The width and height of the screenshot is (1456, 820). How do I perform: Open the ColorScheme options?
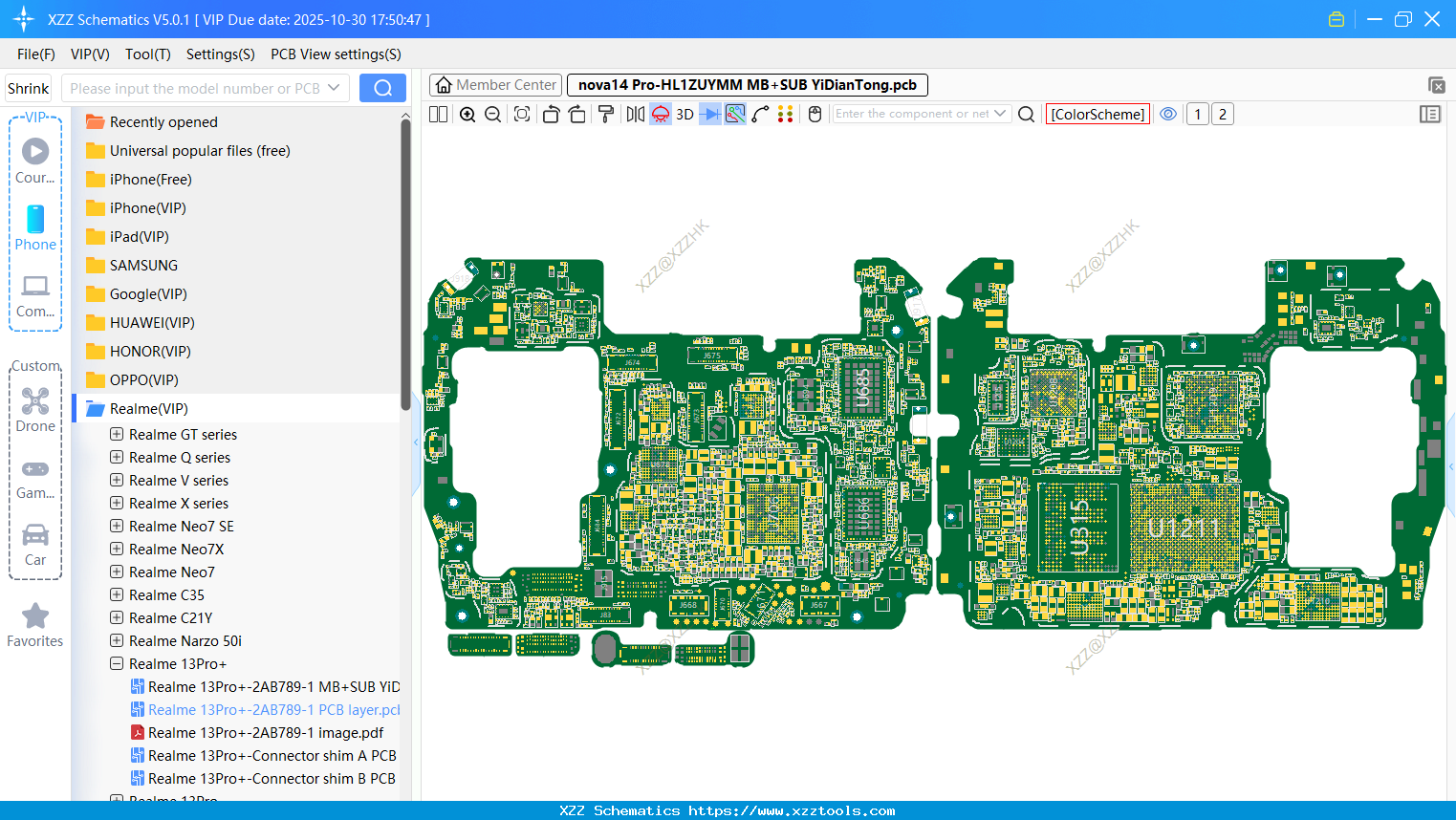coord(1097,114)
